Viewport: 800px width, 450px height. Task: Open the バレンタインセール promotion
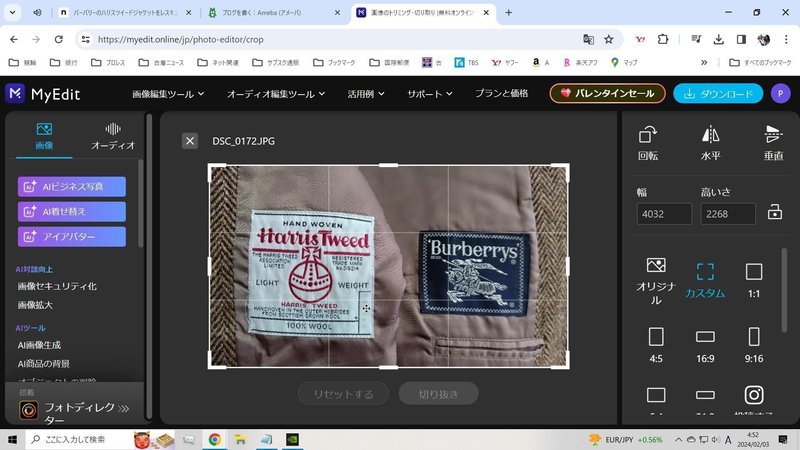[607, 93]
